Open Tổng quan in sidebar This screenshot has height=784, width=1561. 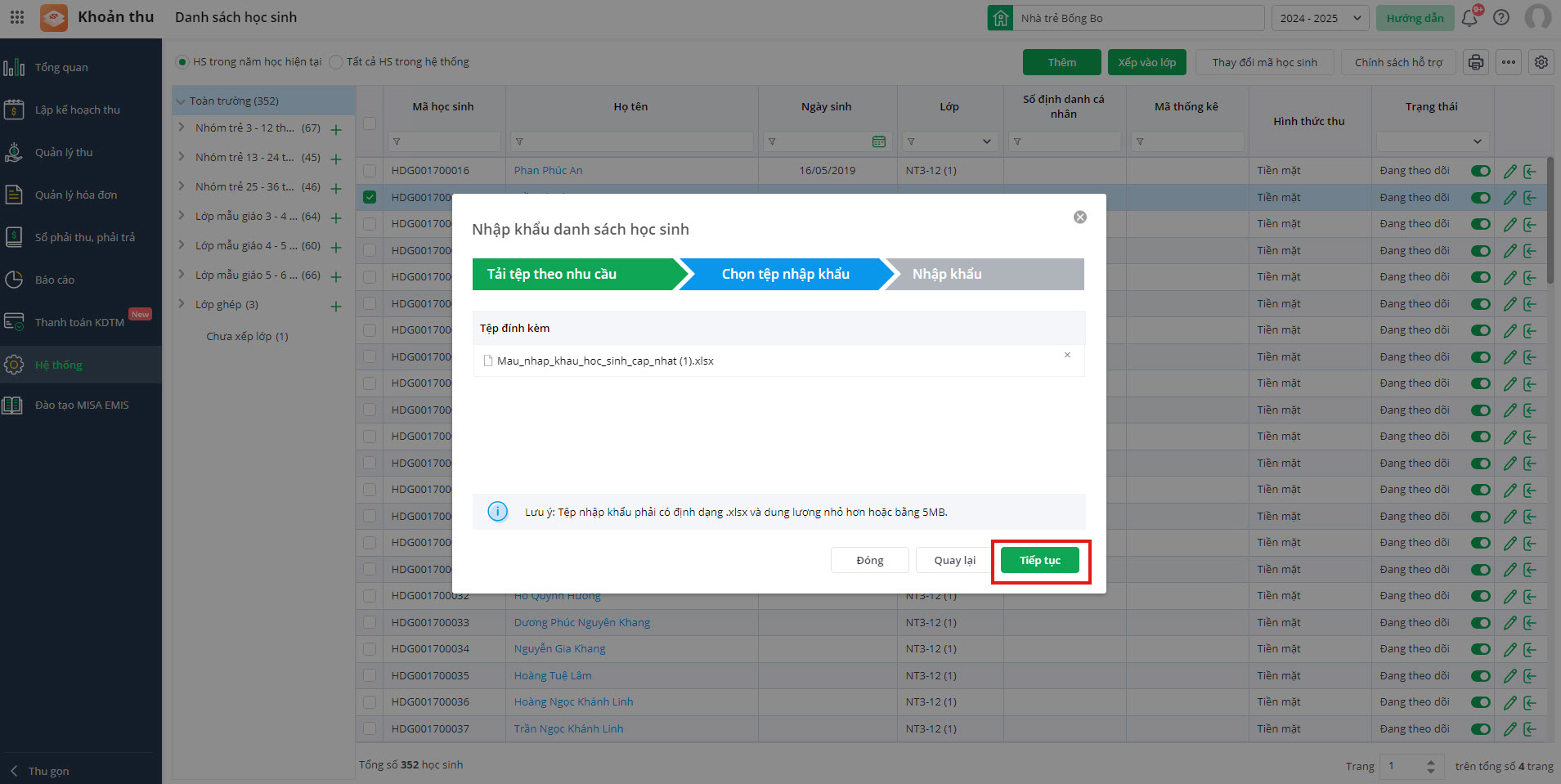(81, 67)
